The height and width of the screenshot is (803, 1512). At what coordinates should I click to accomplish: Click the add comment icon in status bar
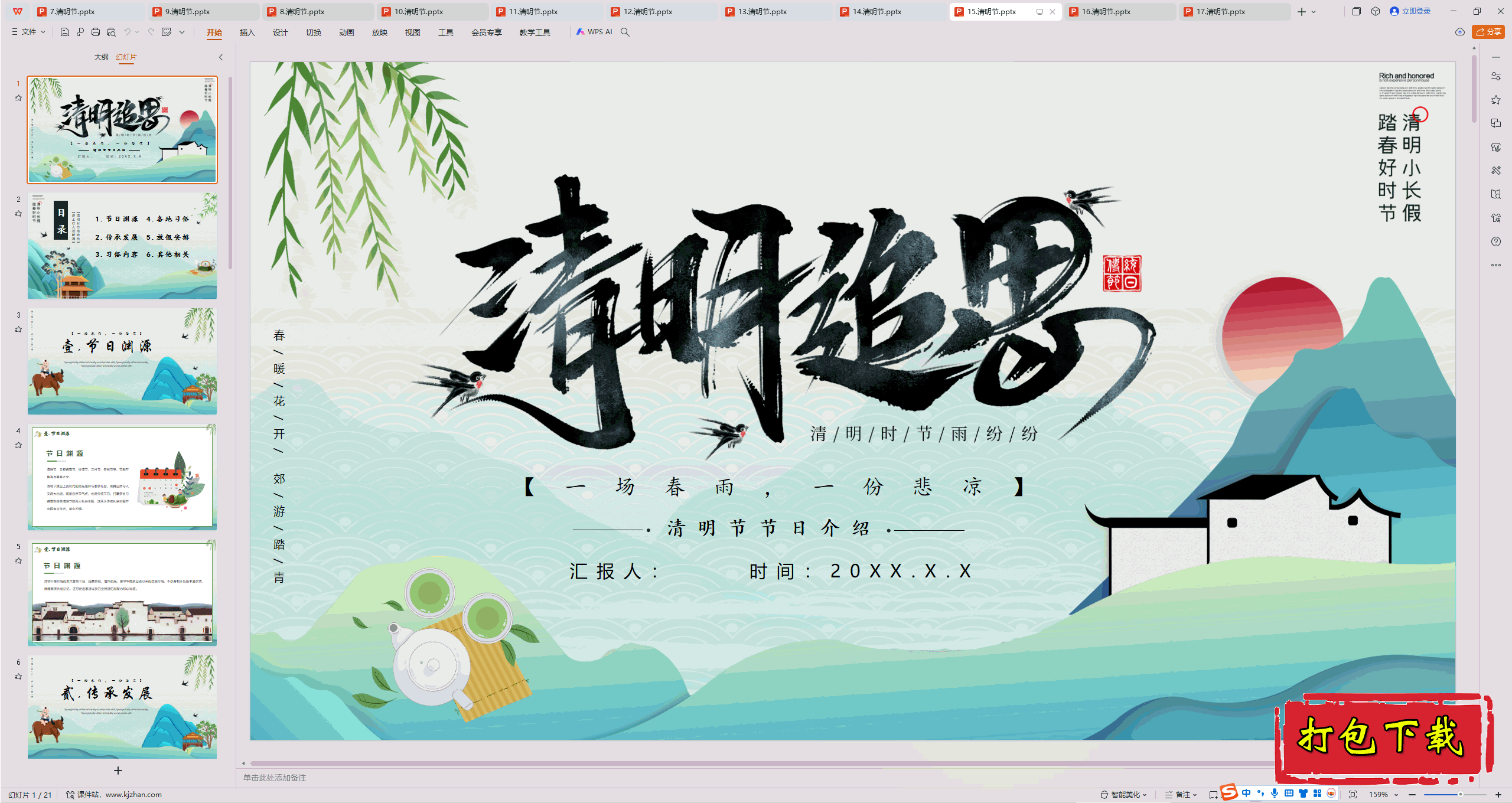[1213, 795]
